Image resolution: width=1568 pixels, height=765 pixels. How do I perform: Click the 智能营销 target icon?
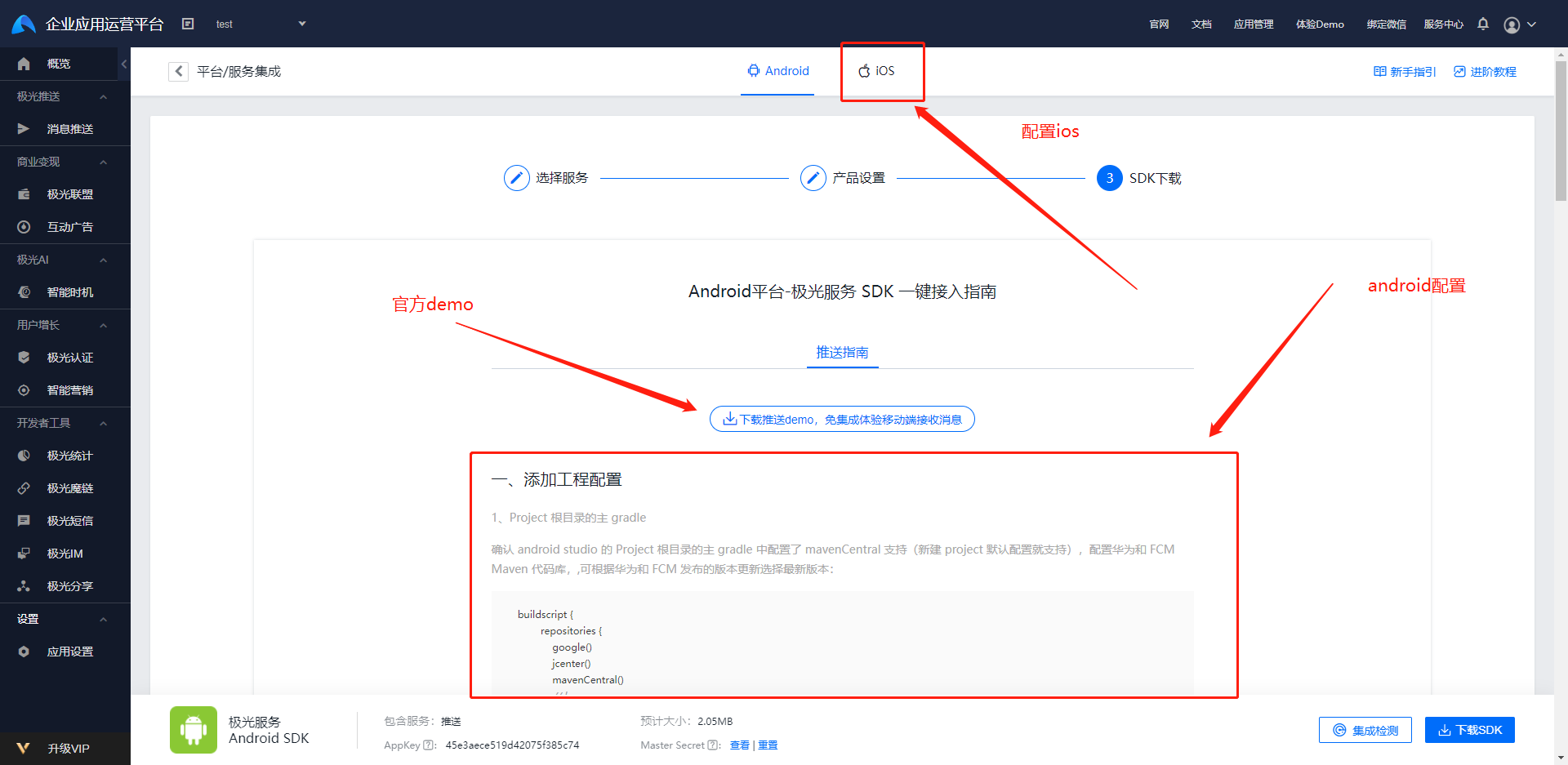pyautogui.click(x=24, y=390)
